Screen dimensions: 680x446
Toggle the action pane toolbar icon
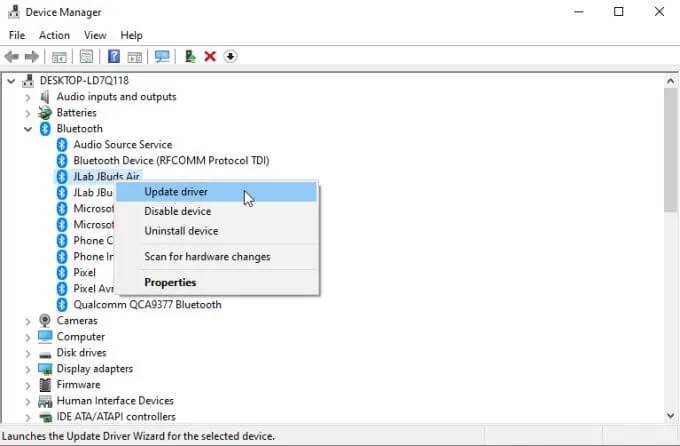[x=134, y=56]
